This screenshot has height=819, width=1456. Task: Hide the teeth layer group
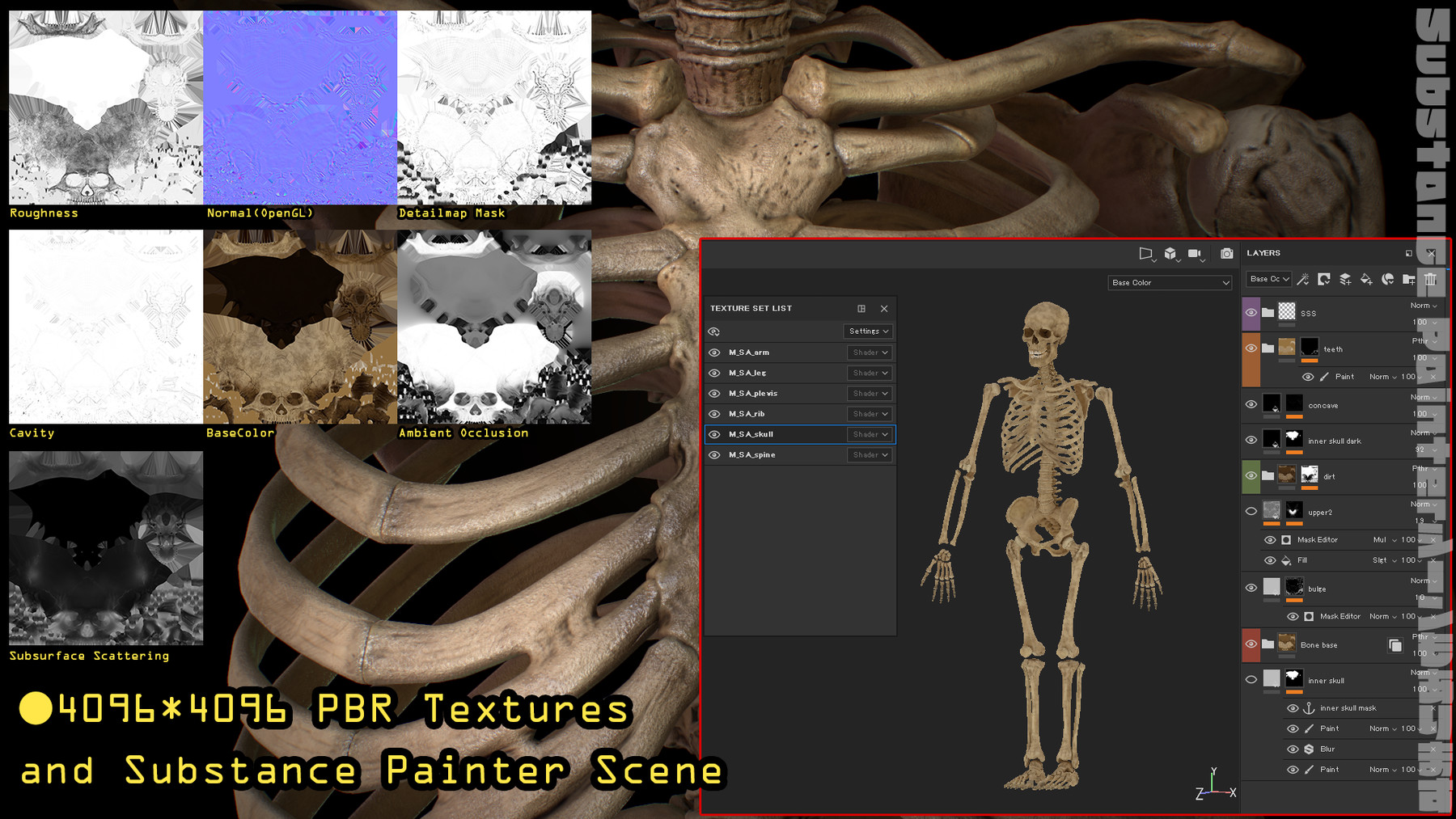[1252, 348]
